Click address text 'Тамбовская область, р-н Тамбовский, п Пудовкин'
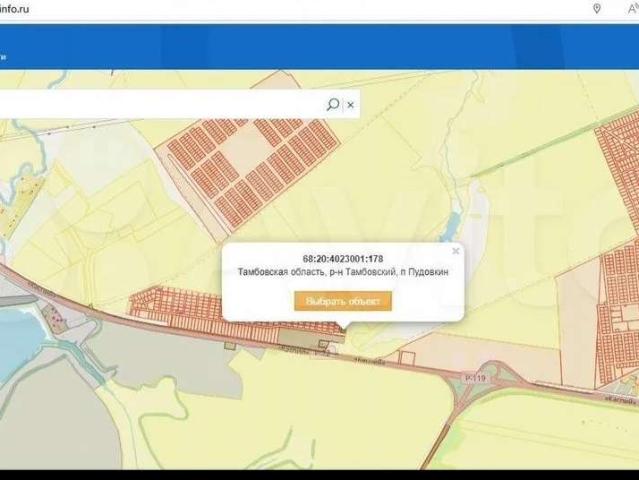 [343, 272]
